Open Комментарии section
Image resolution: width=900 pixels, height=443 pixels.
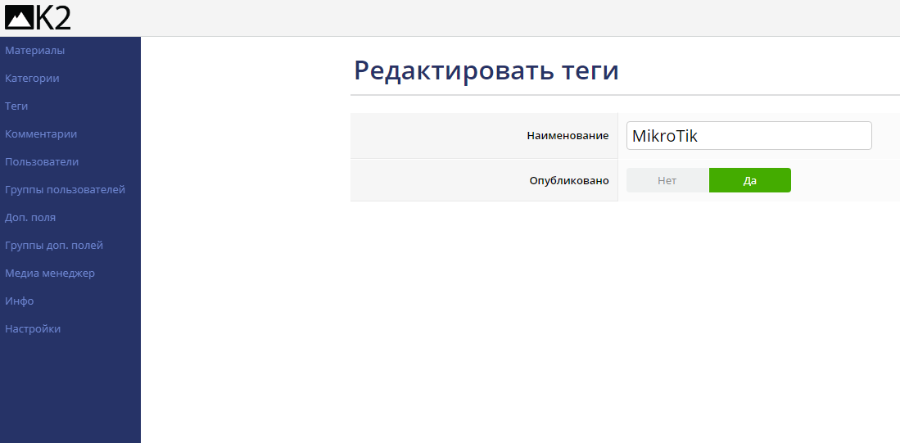41,134
